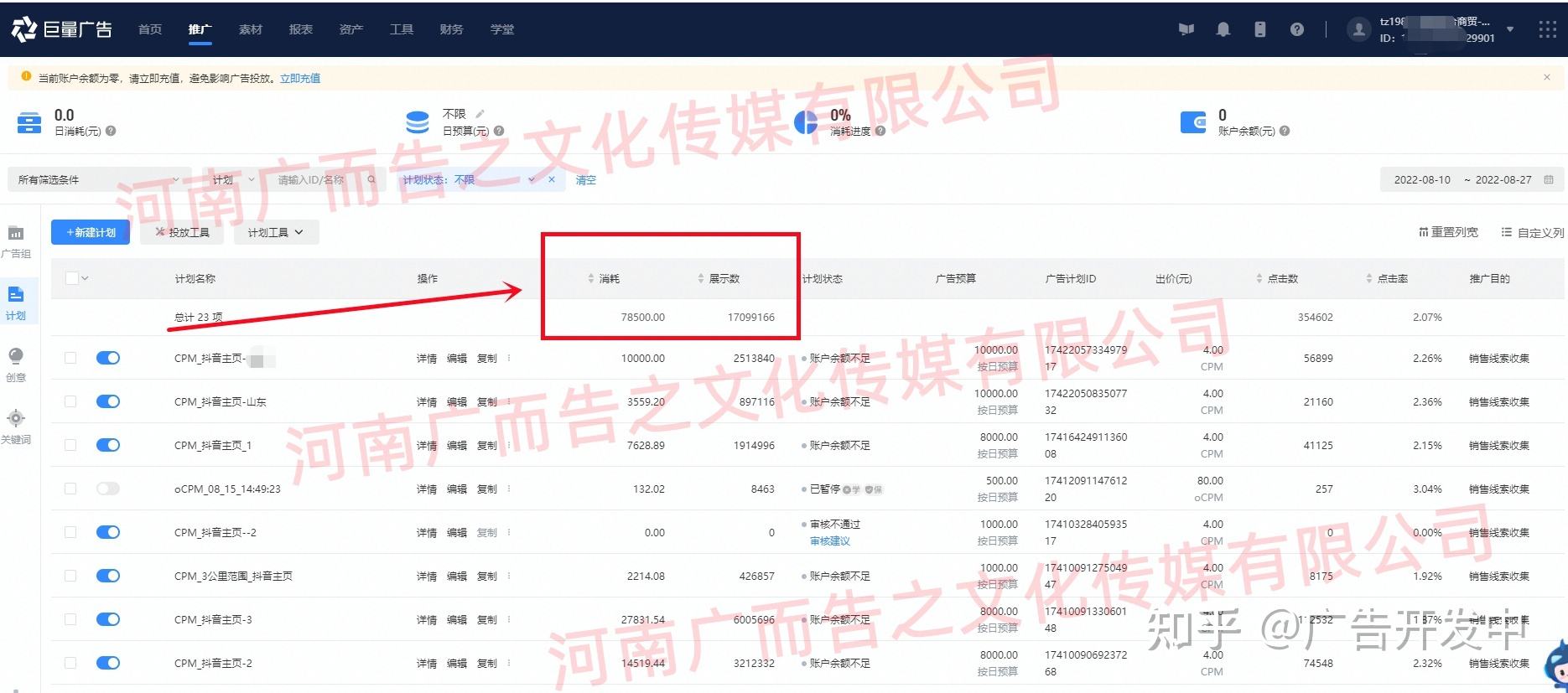Image resolution: width=1568 pixels, height=693 pixels.
Task: Click 重置列宽
Action: (1448, 232)
